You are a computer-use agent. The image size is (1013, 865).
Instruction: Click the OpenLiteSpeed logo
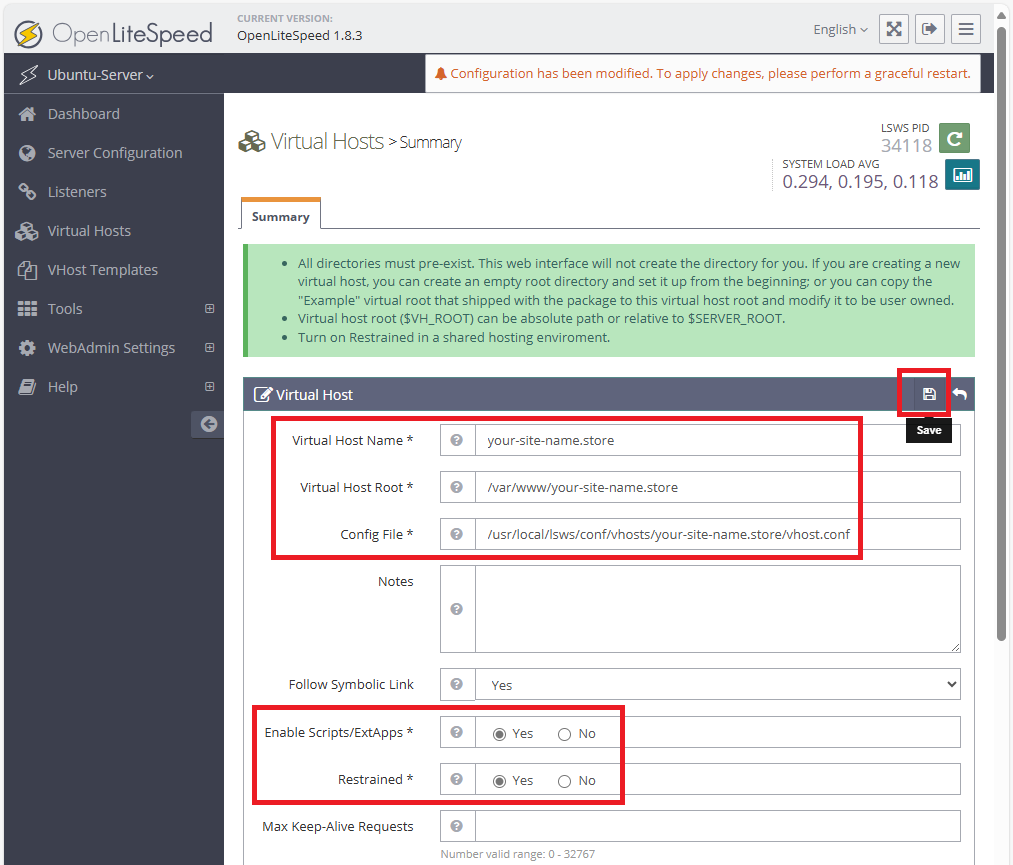pyautogui.click(x=114, y=34)
